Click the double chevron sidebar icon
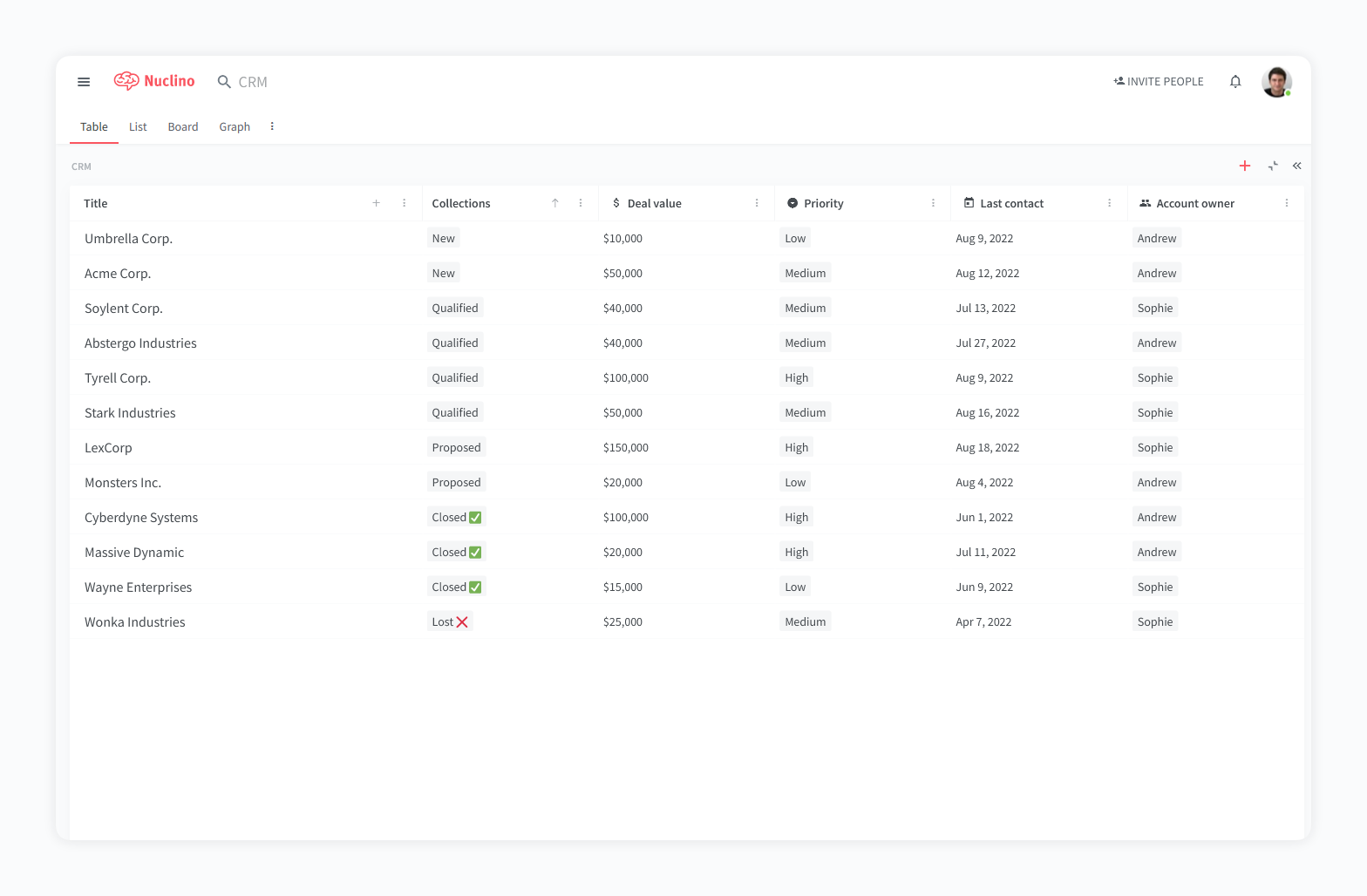Image resolution: width=1367 pixels, height=896 pixels. [1297, 166]
